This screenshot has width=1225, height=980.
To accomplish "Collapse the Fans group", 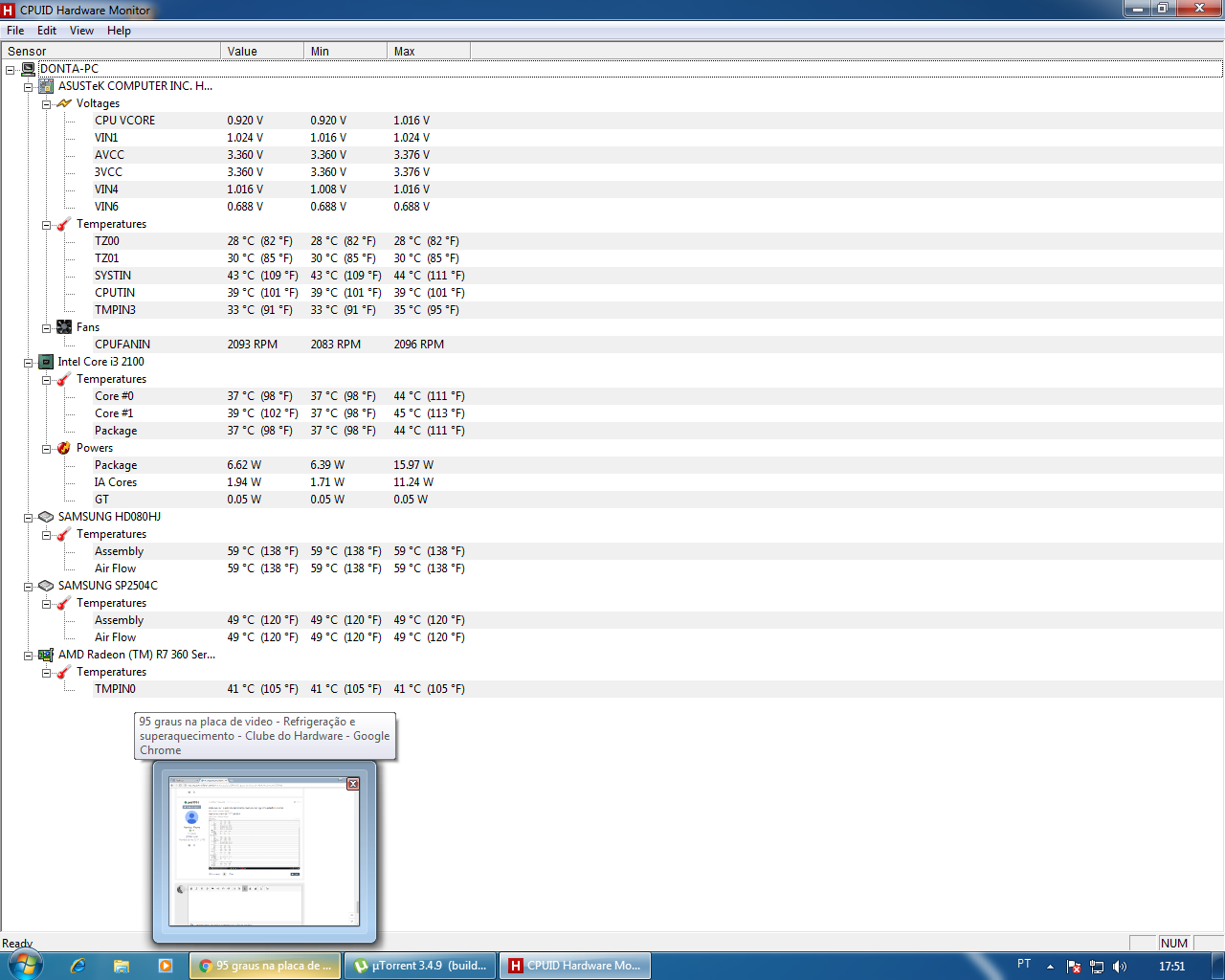I will click(46, 328).
